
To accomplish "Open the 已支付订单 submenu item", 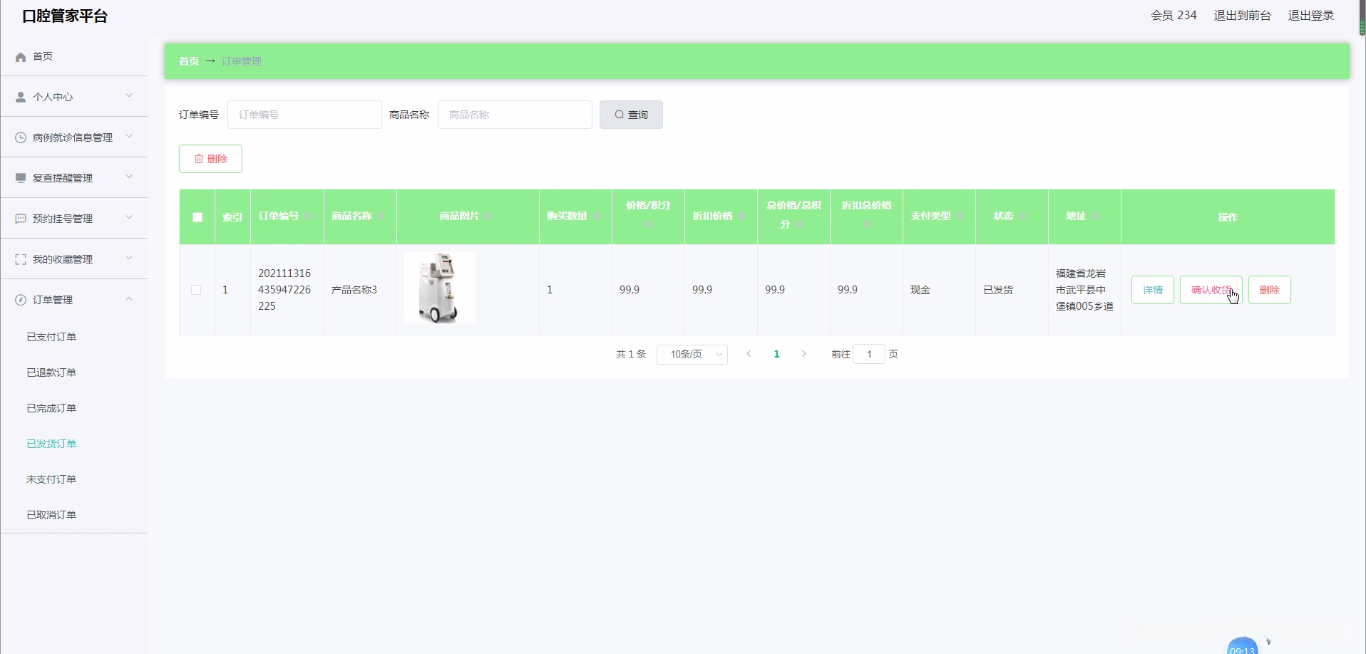I will (52, 337).
